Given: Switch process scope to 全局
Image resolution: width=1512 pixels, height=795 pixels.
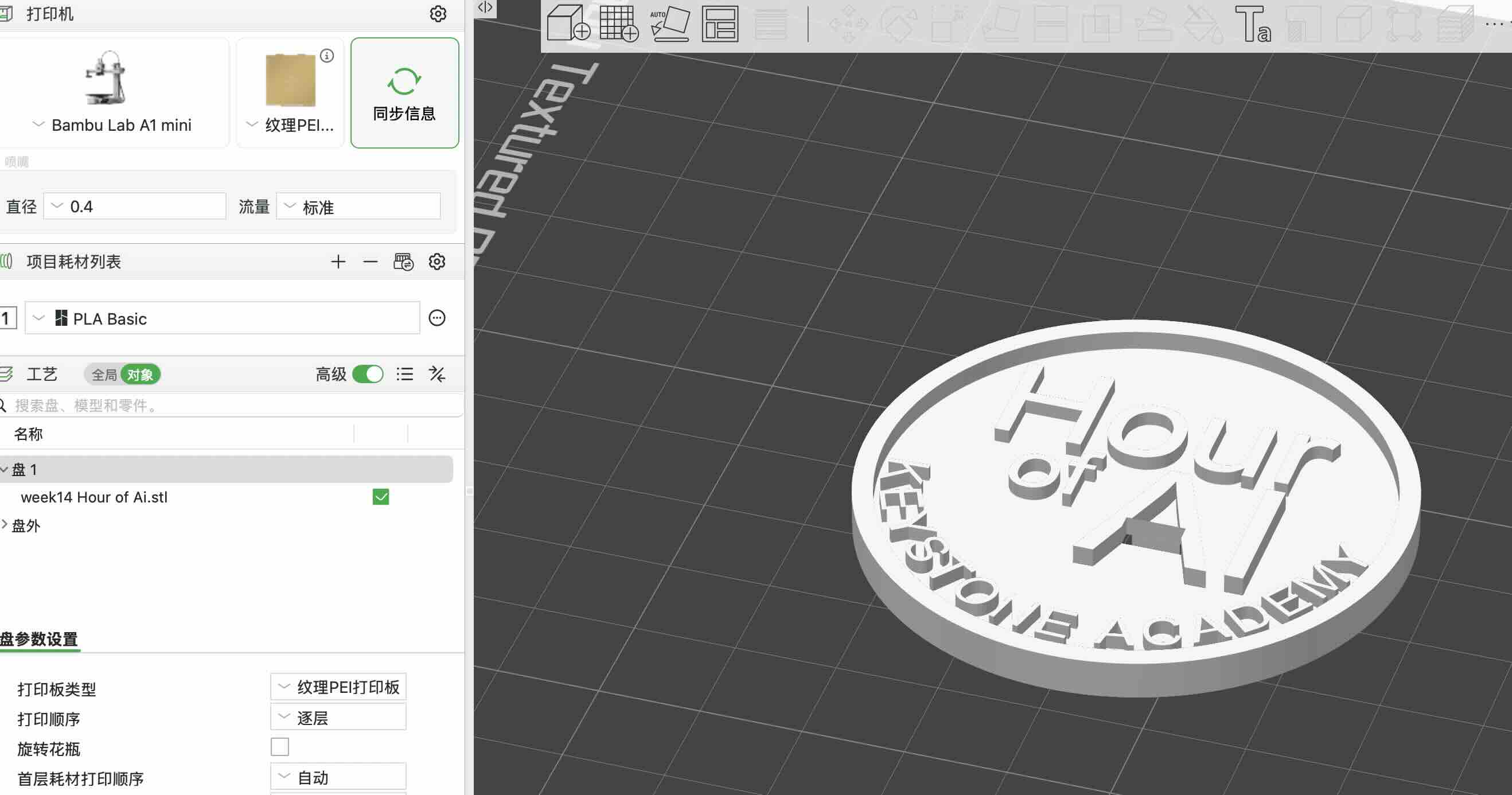Looking at the screenshot, I should [104, 375].
